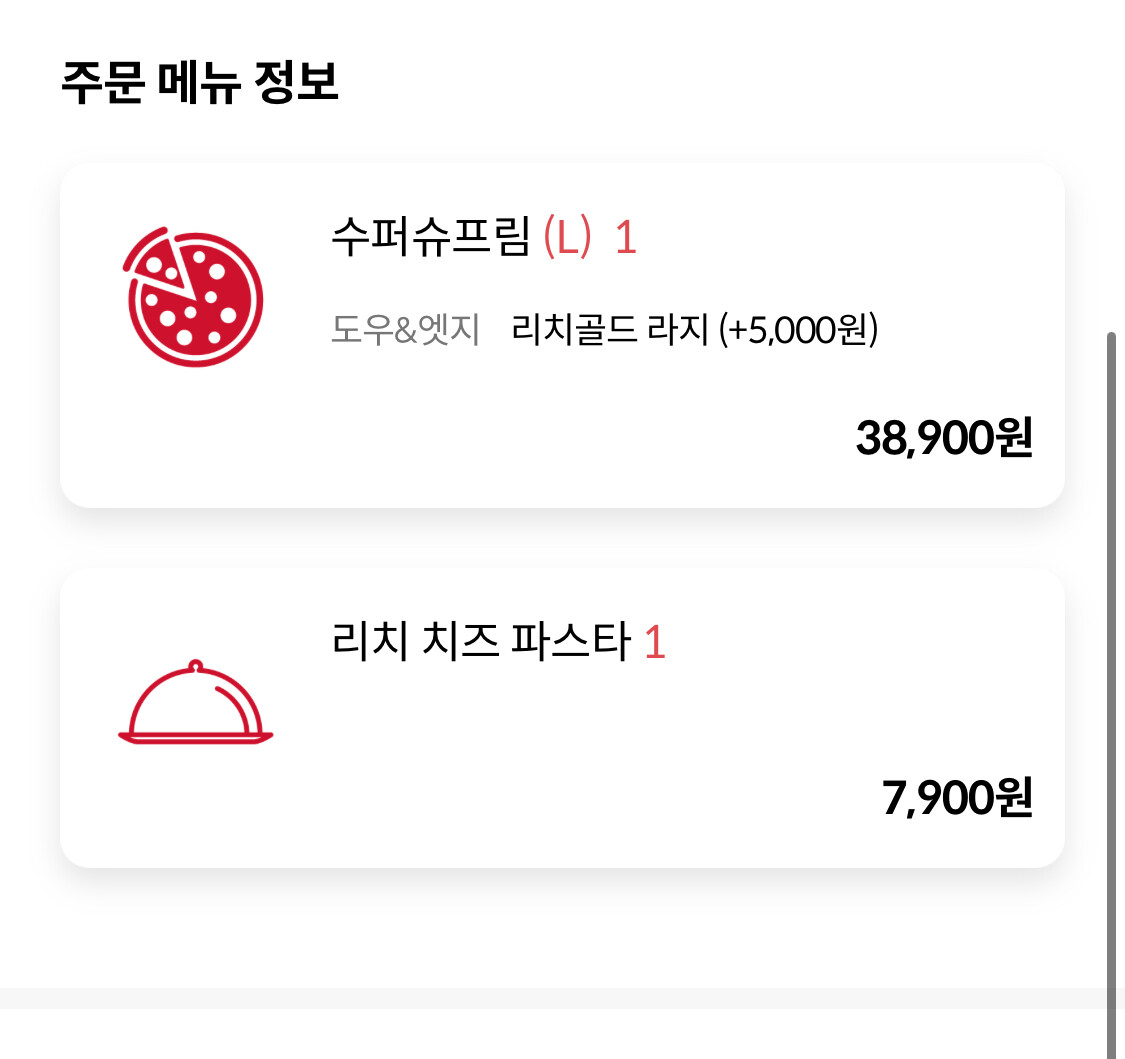Click the tray base of the cloche icon

[195, 738]
